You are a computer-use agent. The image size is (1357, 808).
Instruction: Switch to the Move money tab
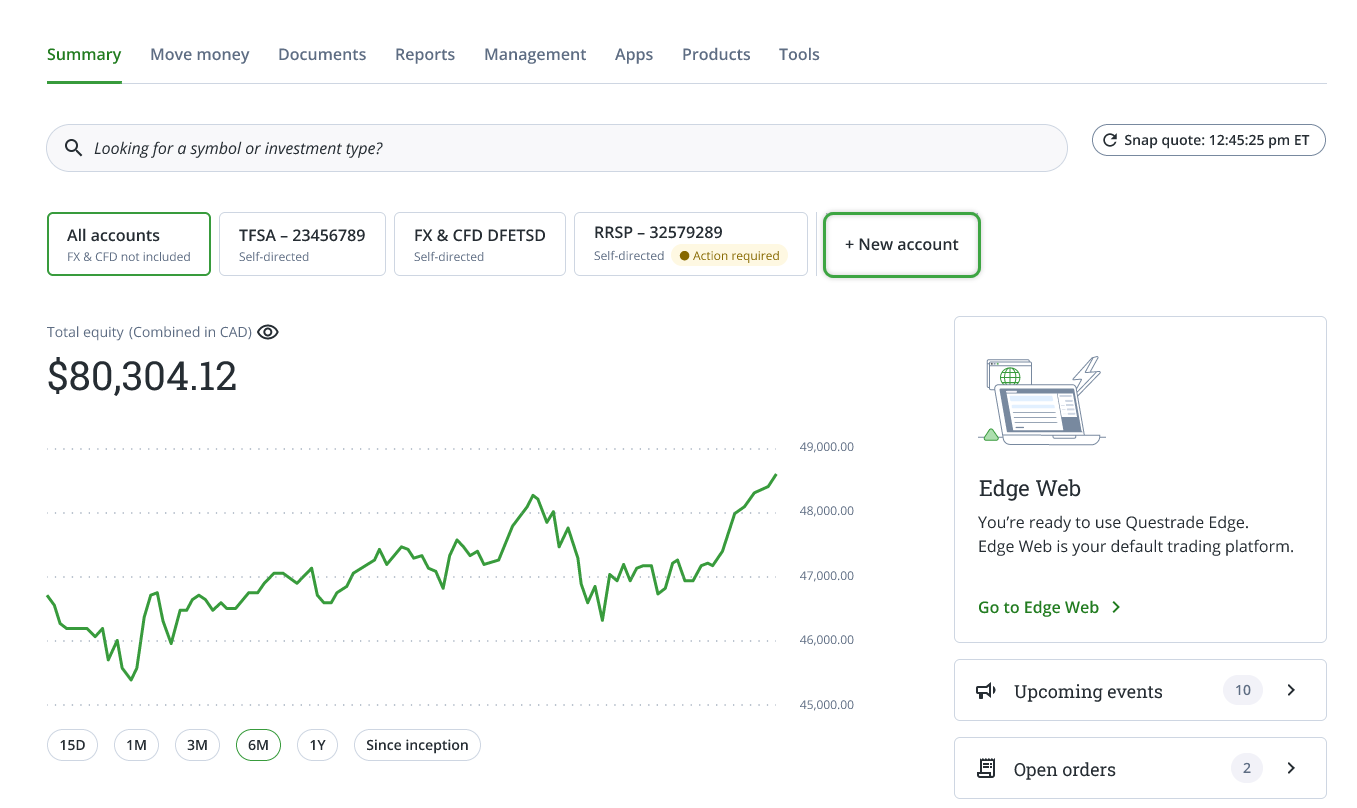click(199, 54)
